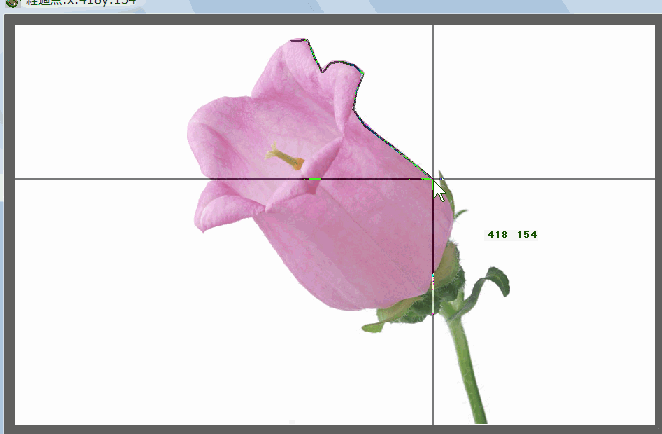
Task: Click the 418 154 coordinate label
Action: (x=512, y=235)
